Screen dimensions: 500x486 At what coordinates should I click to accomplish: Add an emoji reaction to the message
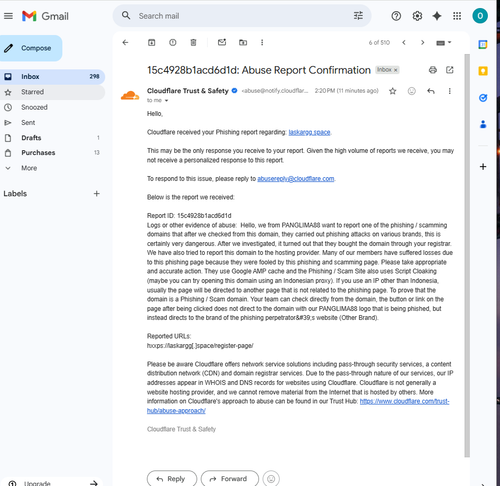coord(412,91)
